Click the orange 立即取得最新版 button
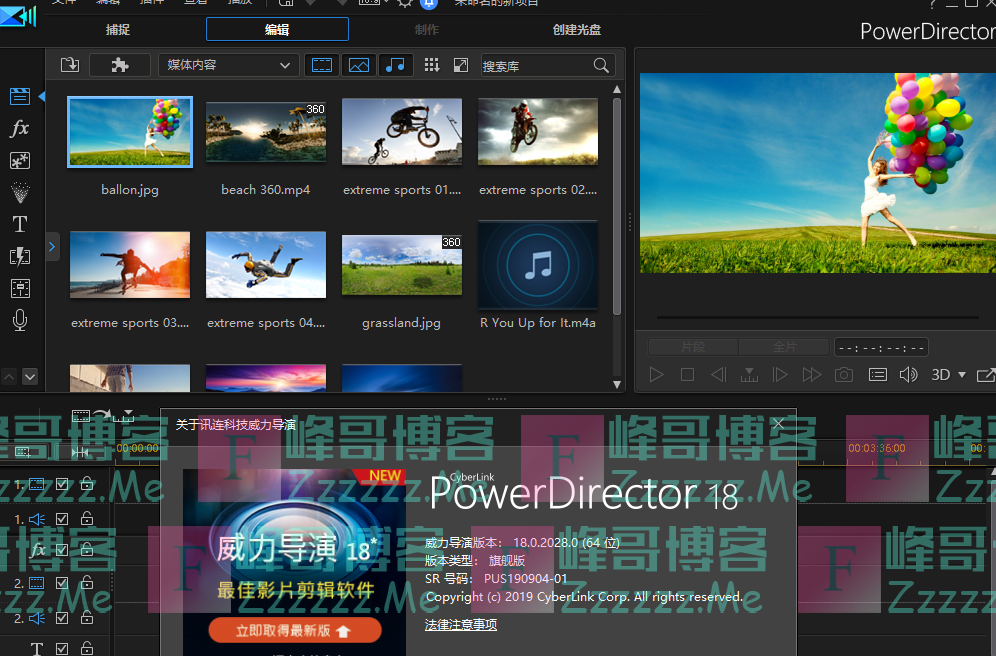Screen dimensions: 996x656 294,630
